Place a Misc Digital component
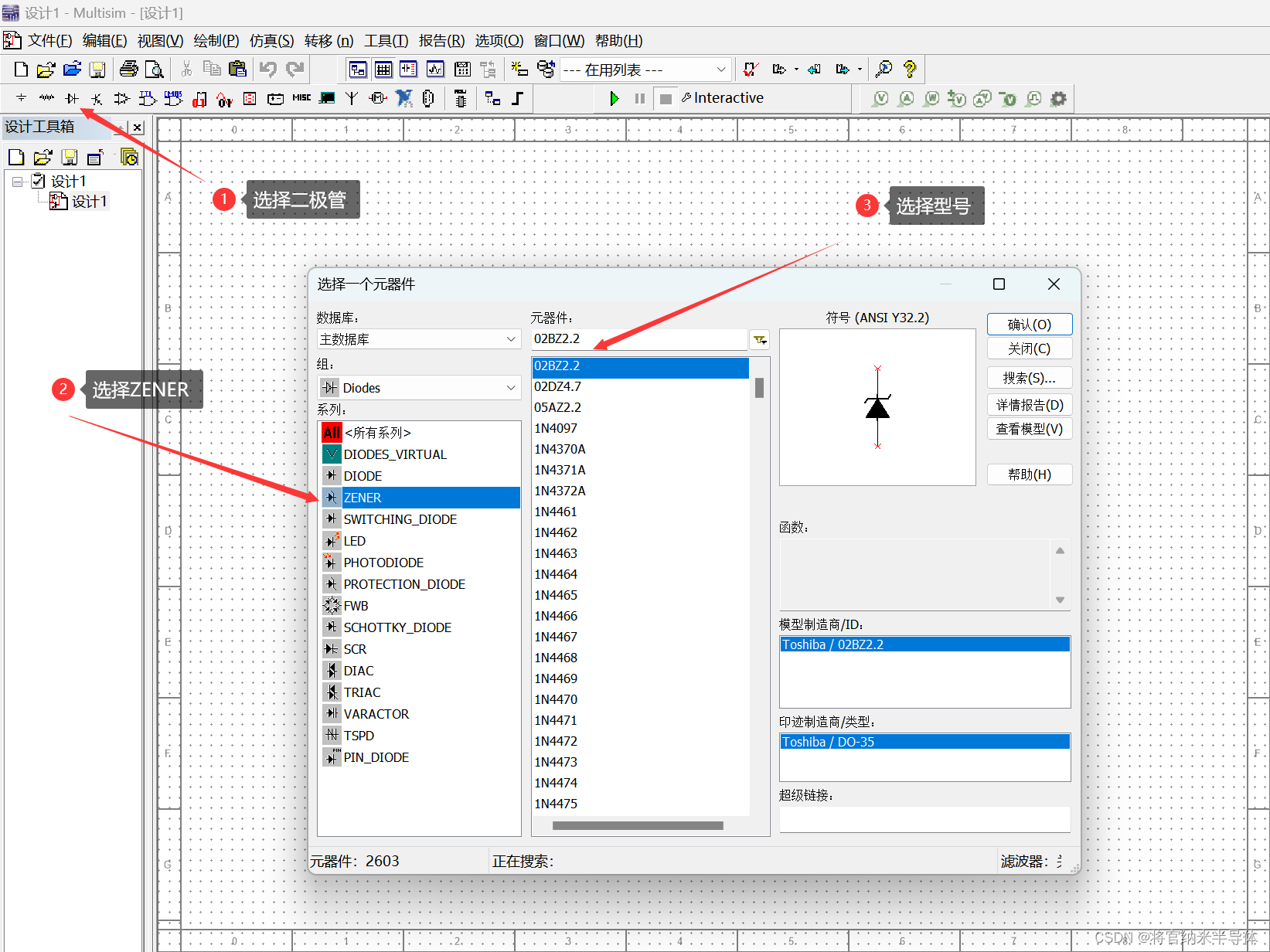 coord(199,98)
